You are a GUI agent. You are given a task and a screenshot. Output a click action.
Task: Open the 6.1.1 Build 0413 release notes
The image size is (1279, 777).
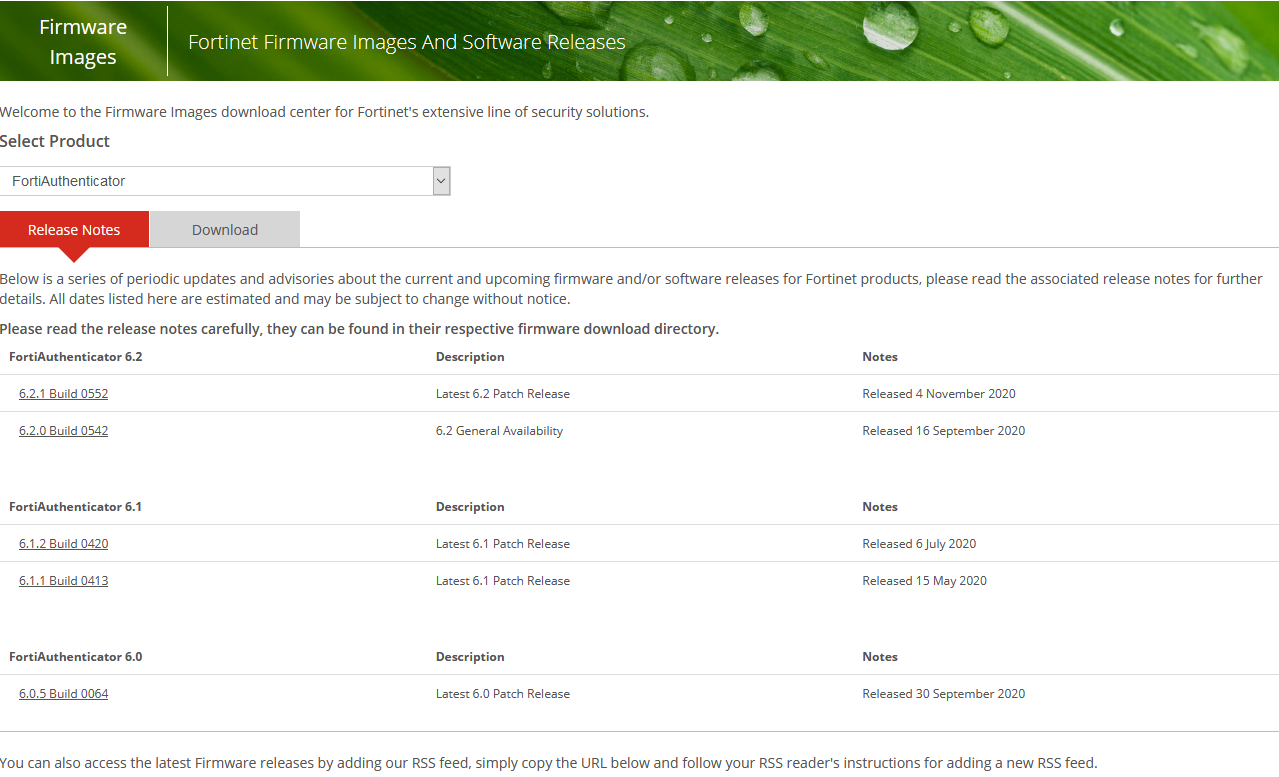(63, 580)
